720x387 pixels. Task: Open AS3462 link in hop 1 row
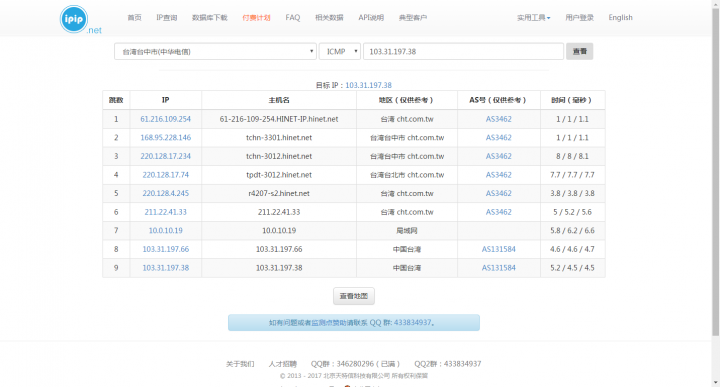[499, 119]
